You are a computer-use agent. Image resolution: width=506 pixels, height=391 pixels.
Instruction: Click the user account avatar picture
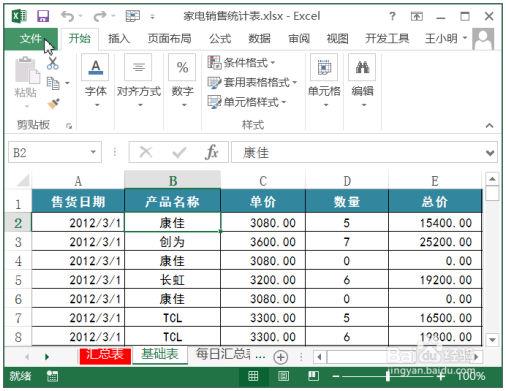(483, 39)
